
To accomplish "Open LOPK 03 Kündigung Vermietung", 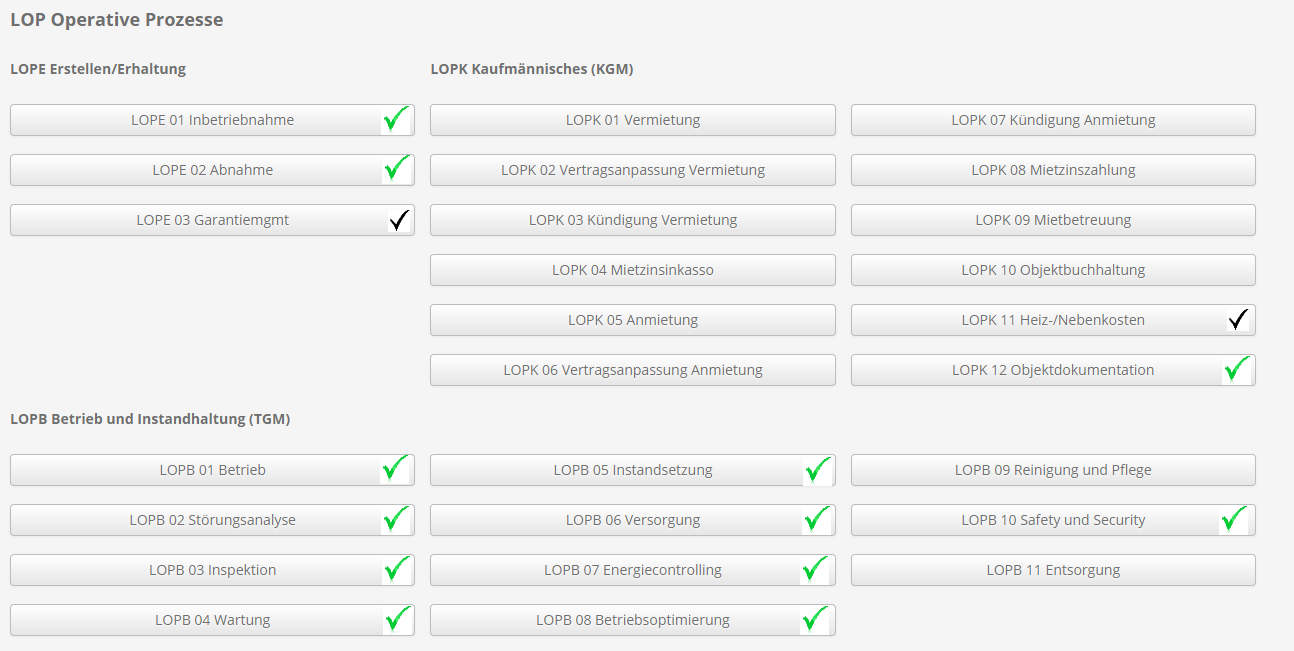I will tap(633, 220).
